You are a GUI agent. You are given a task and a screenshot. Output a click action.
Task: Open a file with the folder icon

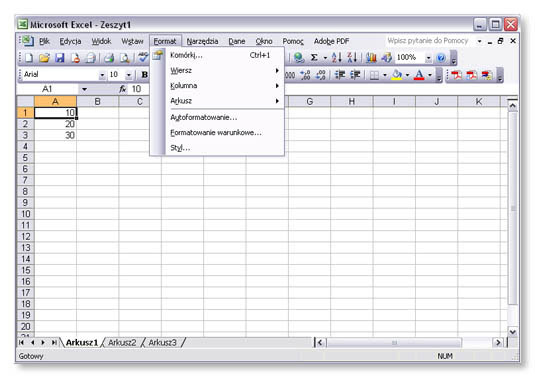click(44, 58)
